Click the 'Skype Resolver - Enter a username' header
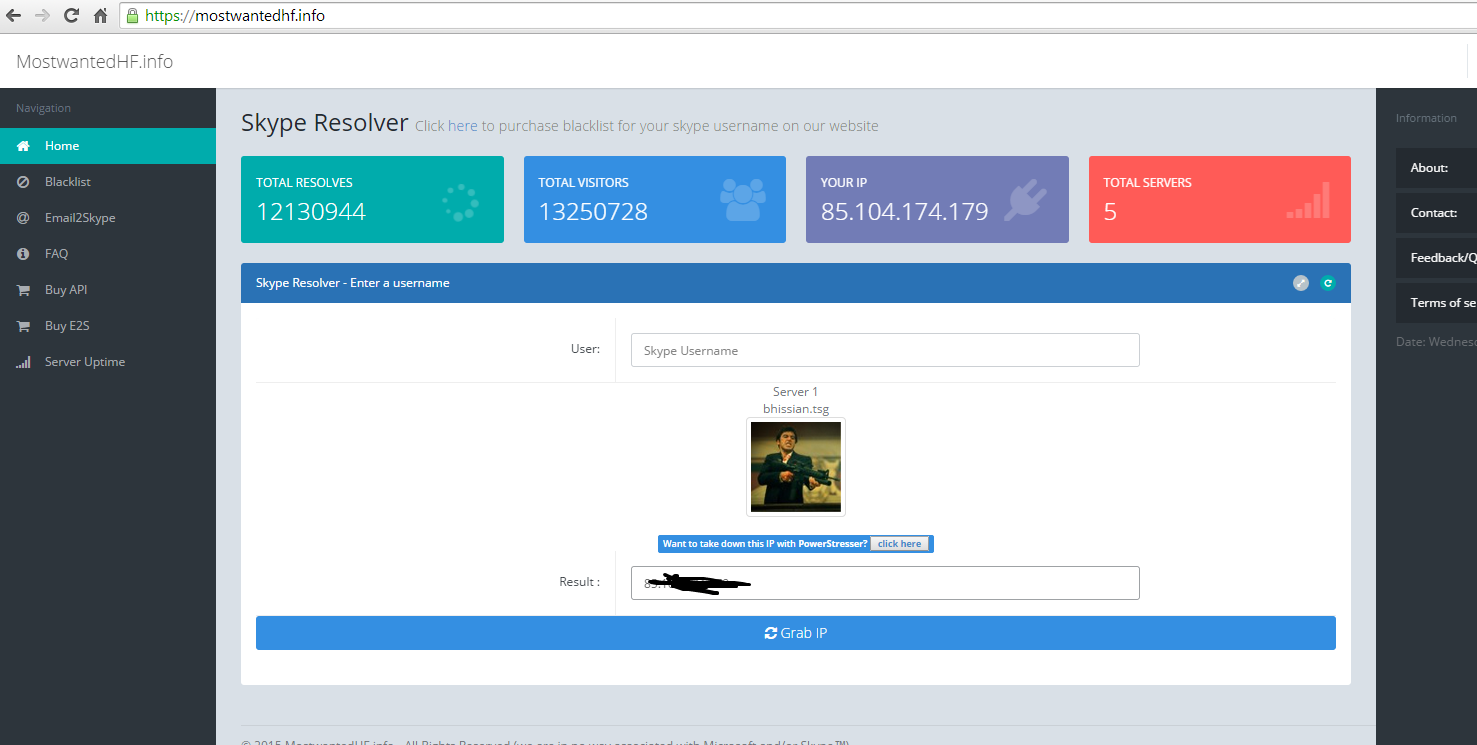 pos(353,283)
